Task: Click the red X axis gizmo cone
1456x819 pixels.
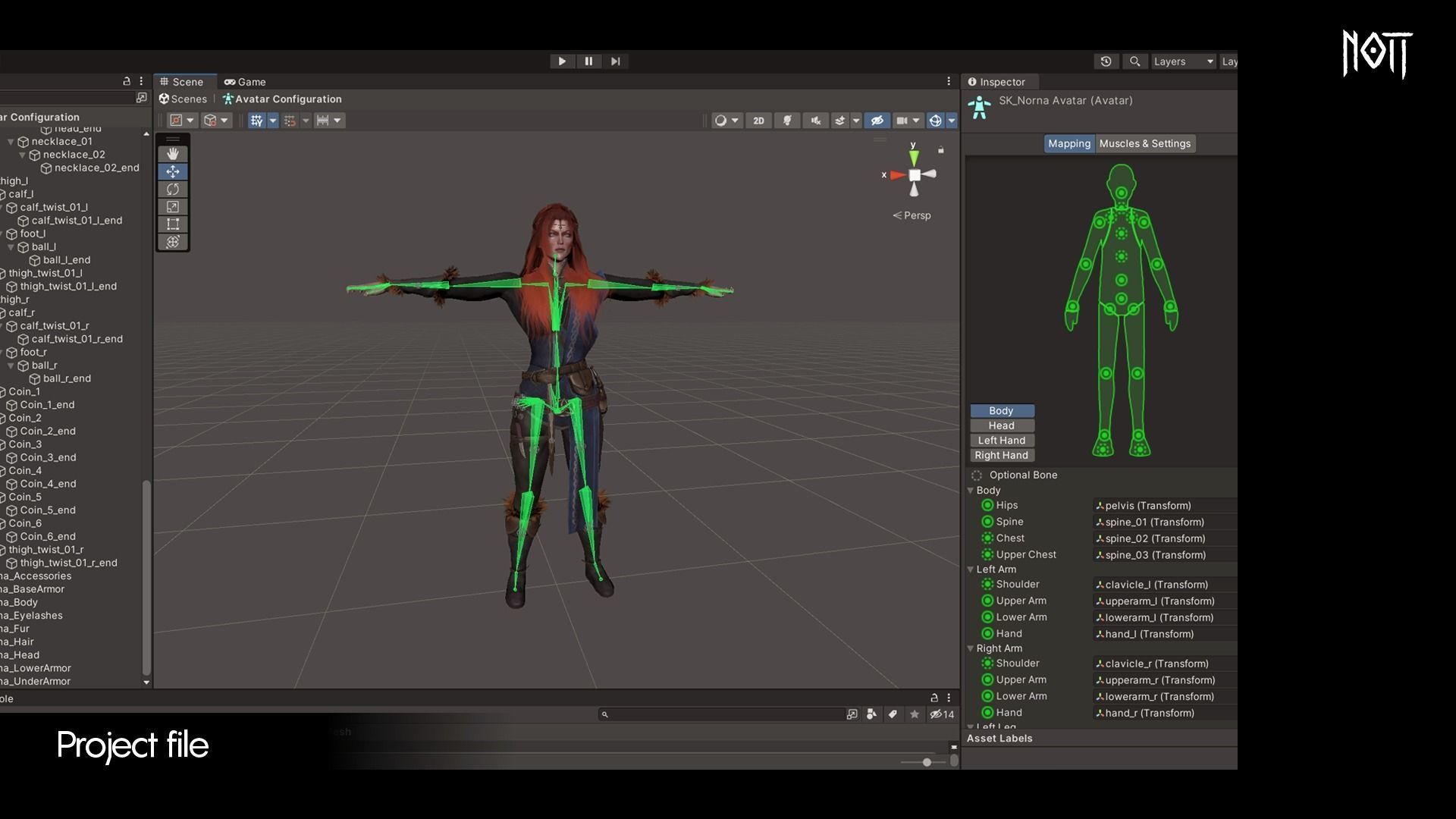Action: click(898, 175)
